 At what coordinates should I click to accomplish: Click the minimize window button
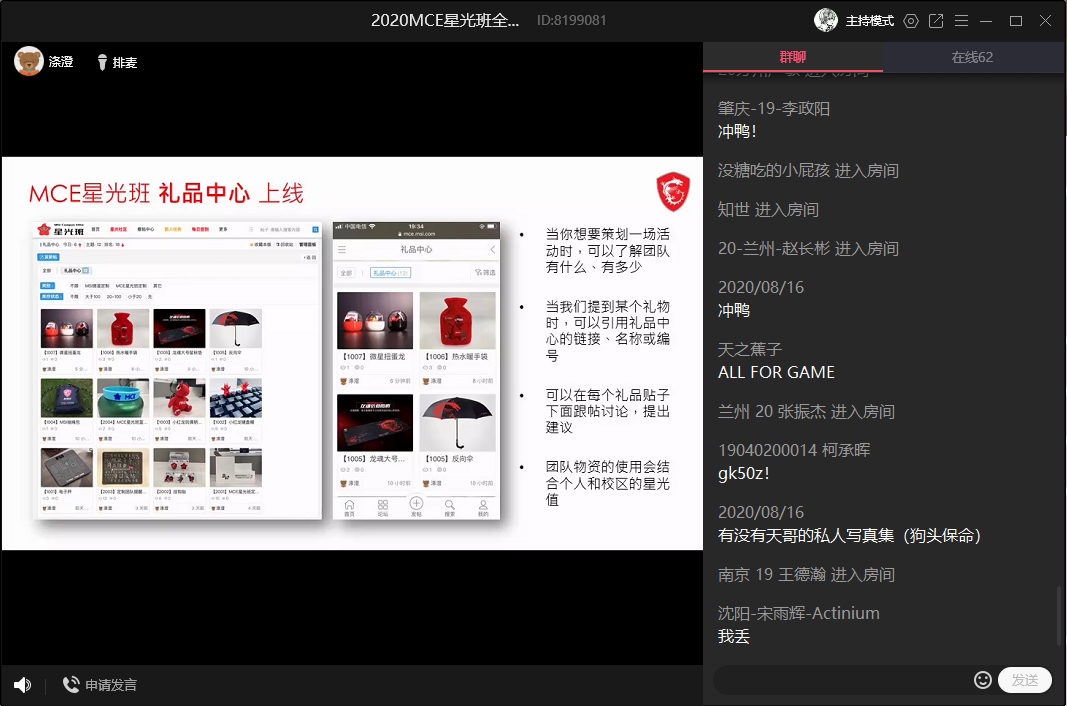[x=986, y=21]
